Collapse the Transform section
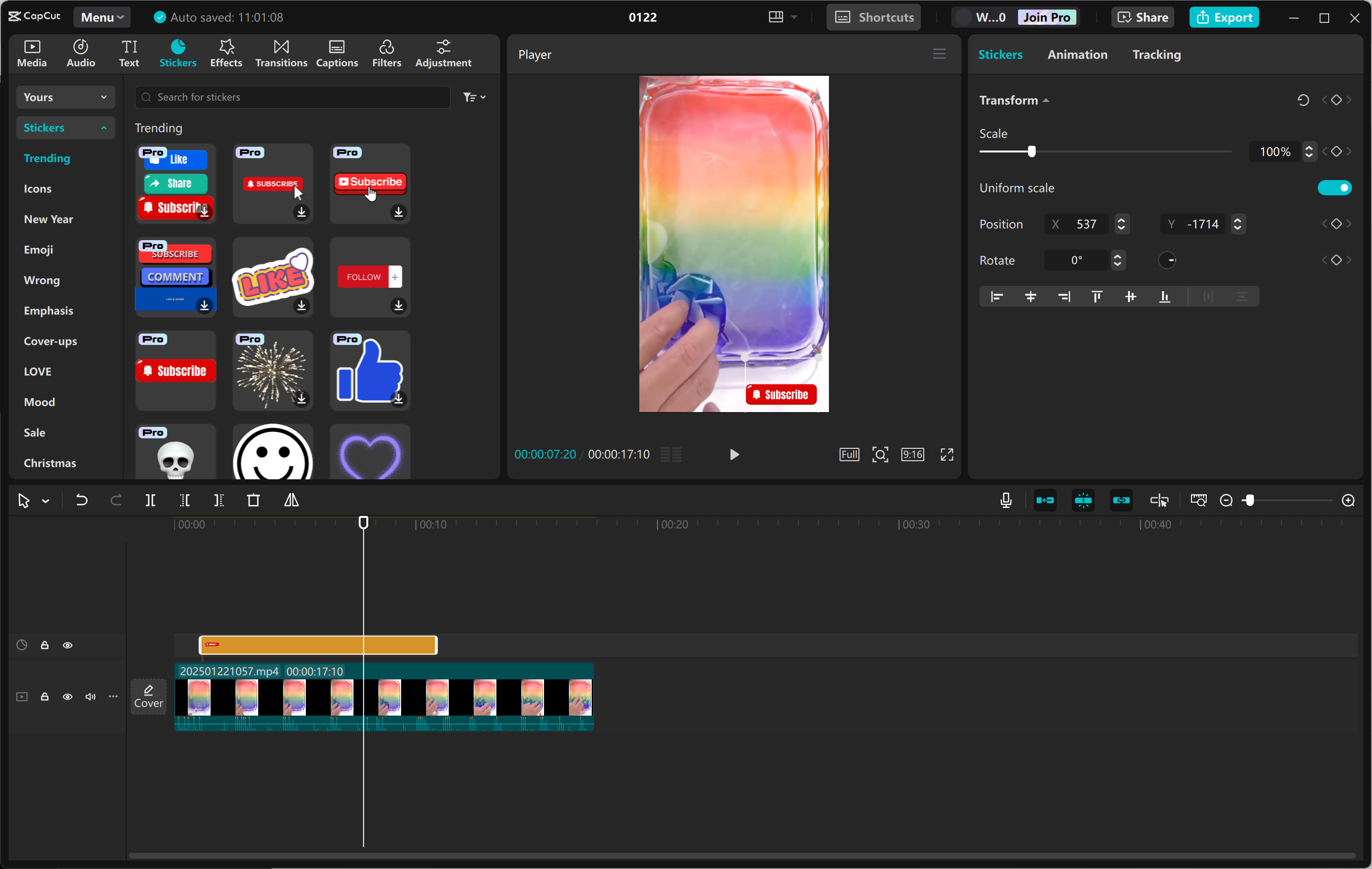Screen dimensions: 1372x869 [1046, 100]
